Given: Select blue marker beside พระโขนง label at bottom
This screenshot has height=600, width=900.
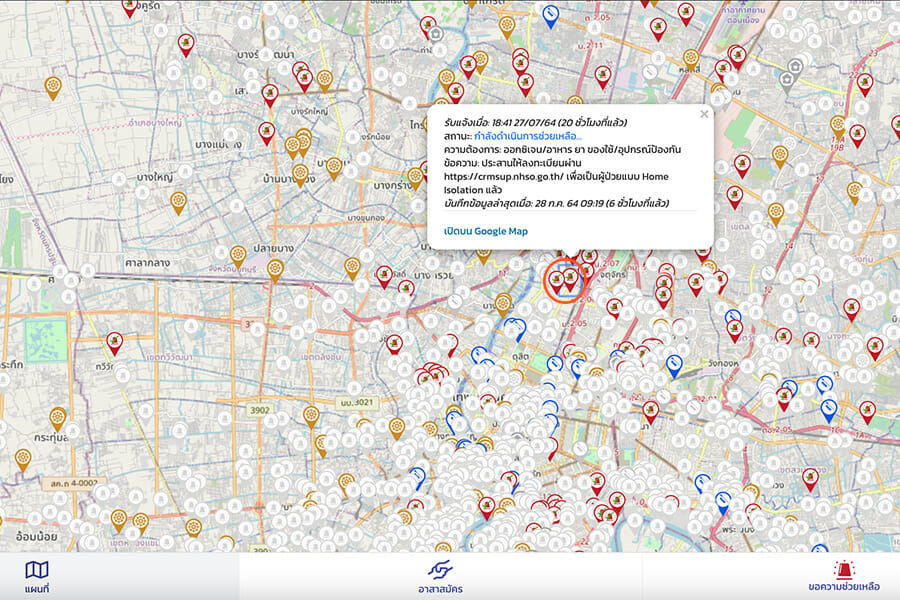Looking at the screenshot, I should click(x=722, y=502).
